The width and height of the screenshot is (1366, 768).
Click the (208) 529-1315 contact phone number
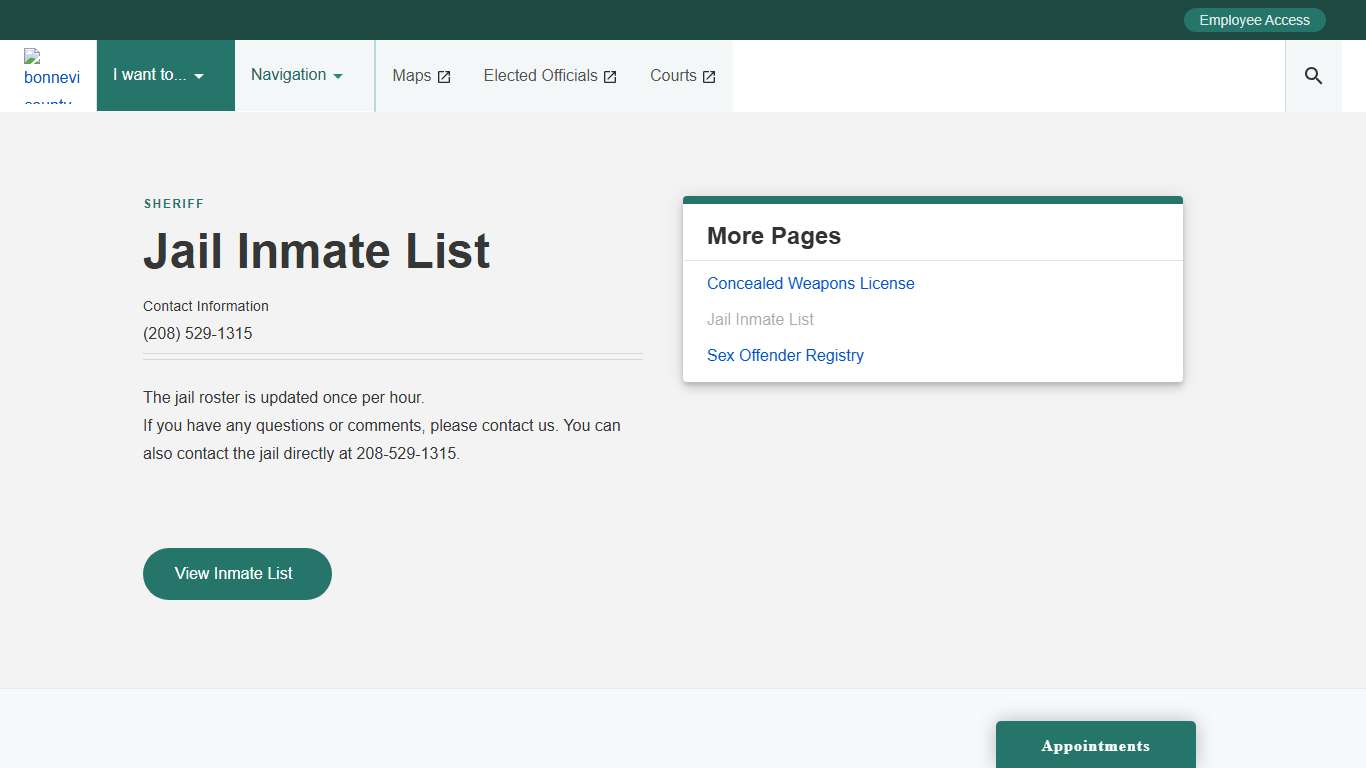197,333
